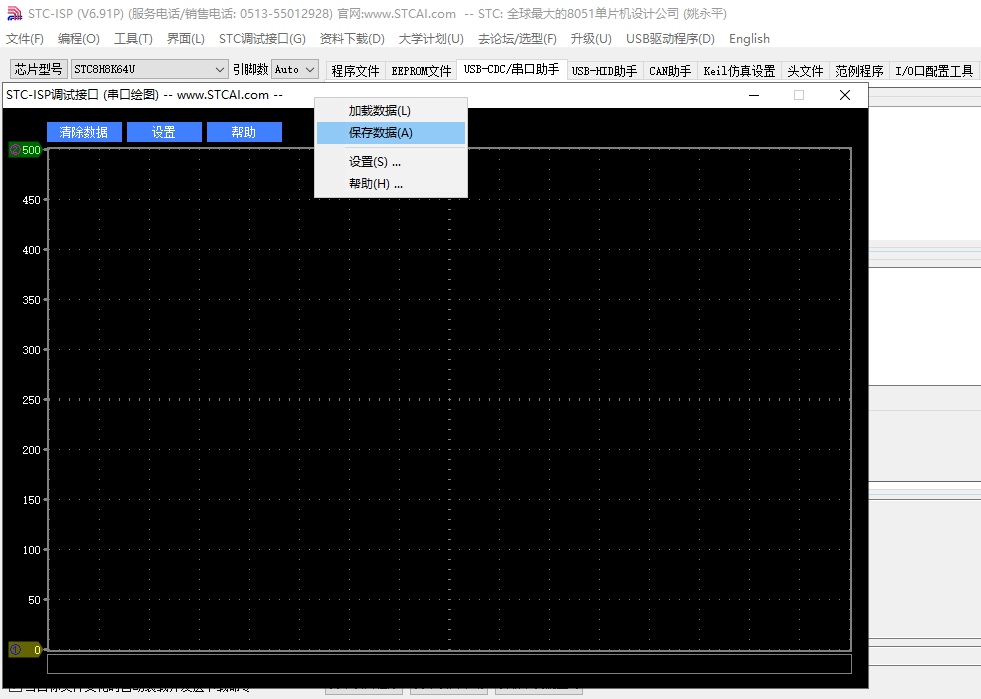Close the STC-ISP调试接口 serial plot window
Viewport: 981px width, 699px height.
pyautogui.click(x=844, y=95)
